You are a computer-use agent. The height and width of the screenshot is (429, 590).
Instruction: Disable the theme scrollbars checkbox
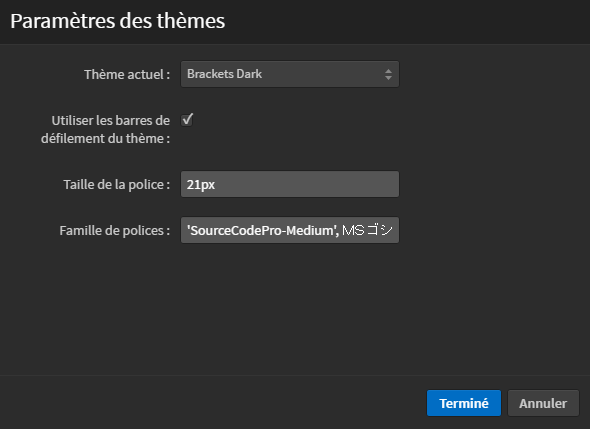(x=187, y=120)
